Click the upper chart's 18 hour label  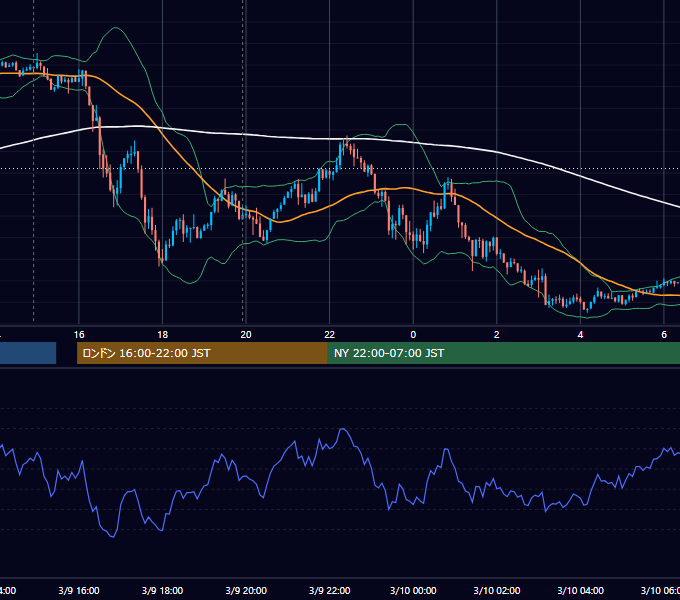162,335
